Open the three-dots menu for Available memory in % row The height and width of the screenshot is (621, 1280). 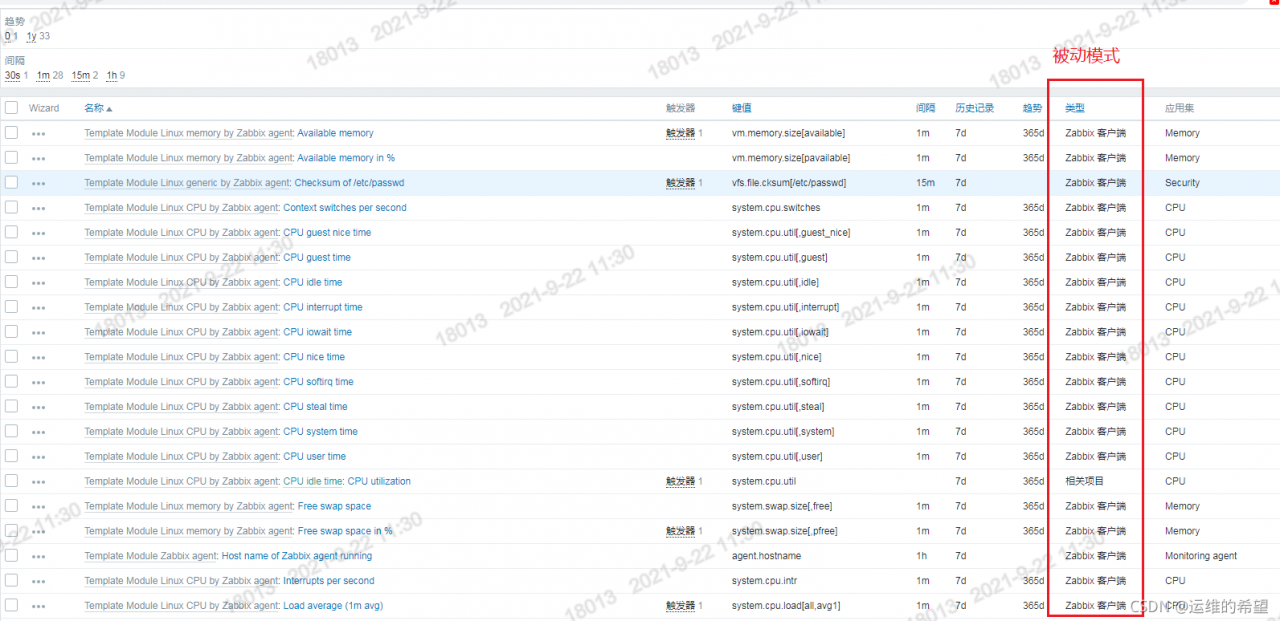[38, 158]
